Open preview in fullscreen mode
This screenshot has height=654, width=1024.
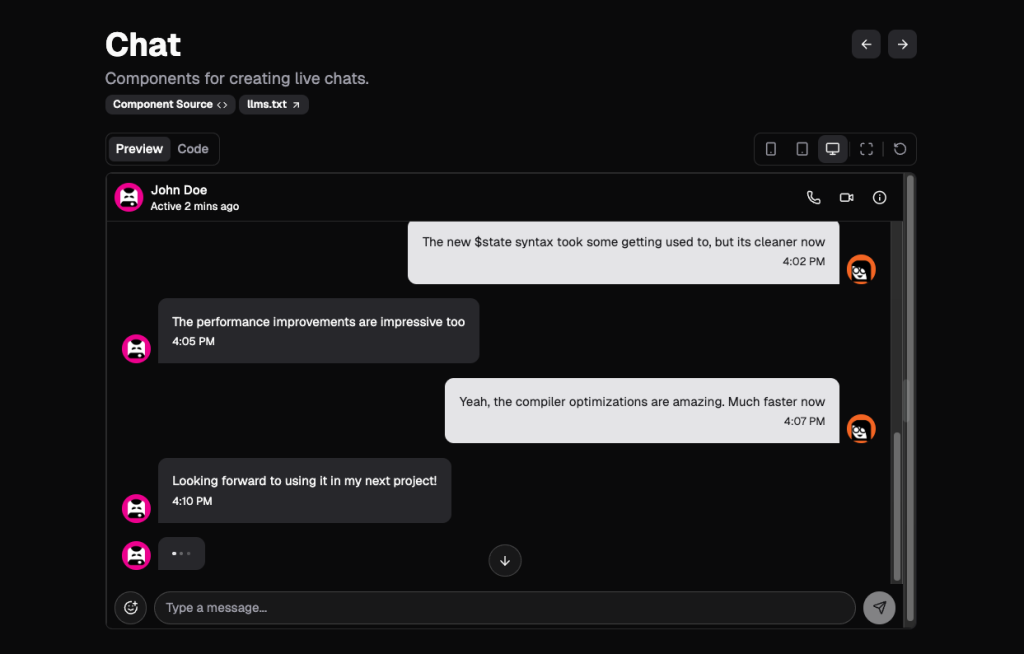point(866,149)
